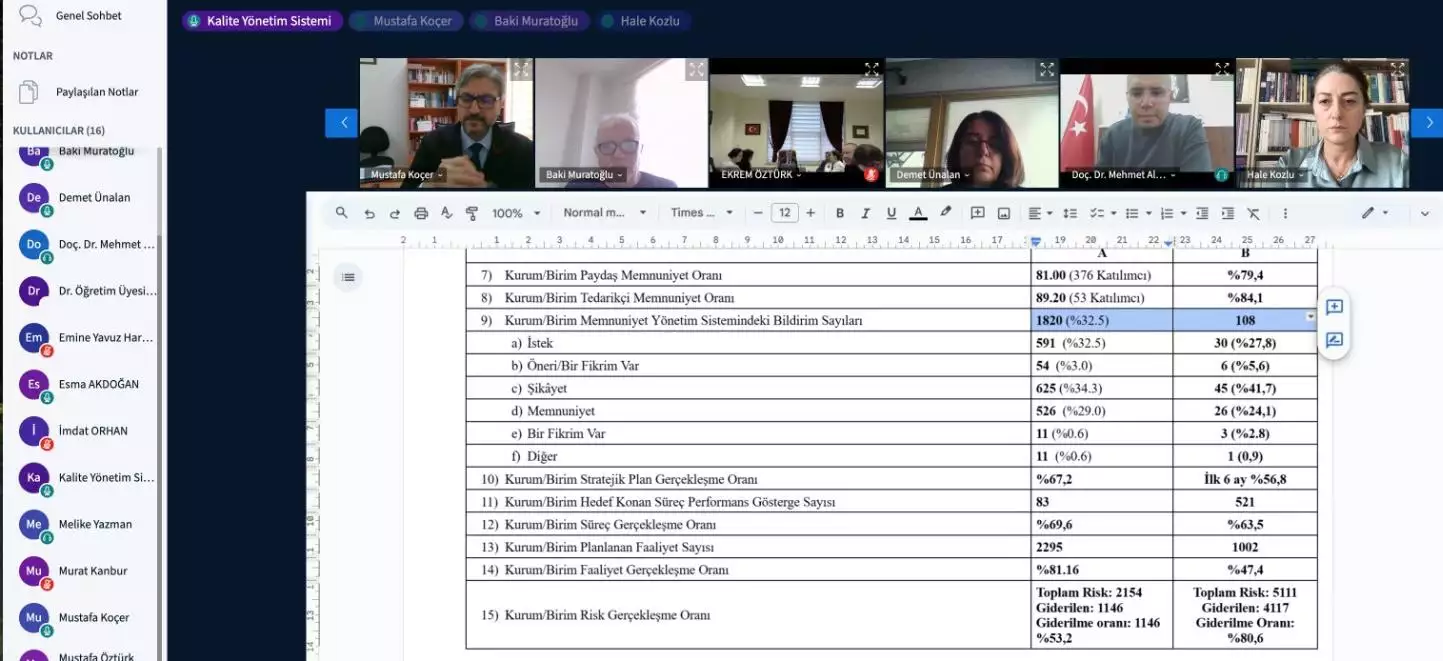Open the document outline icon
The image size is (1443, 661).
pos(348,277)
